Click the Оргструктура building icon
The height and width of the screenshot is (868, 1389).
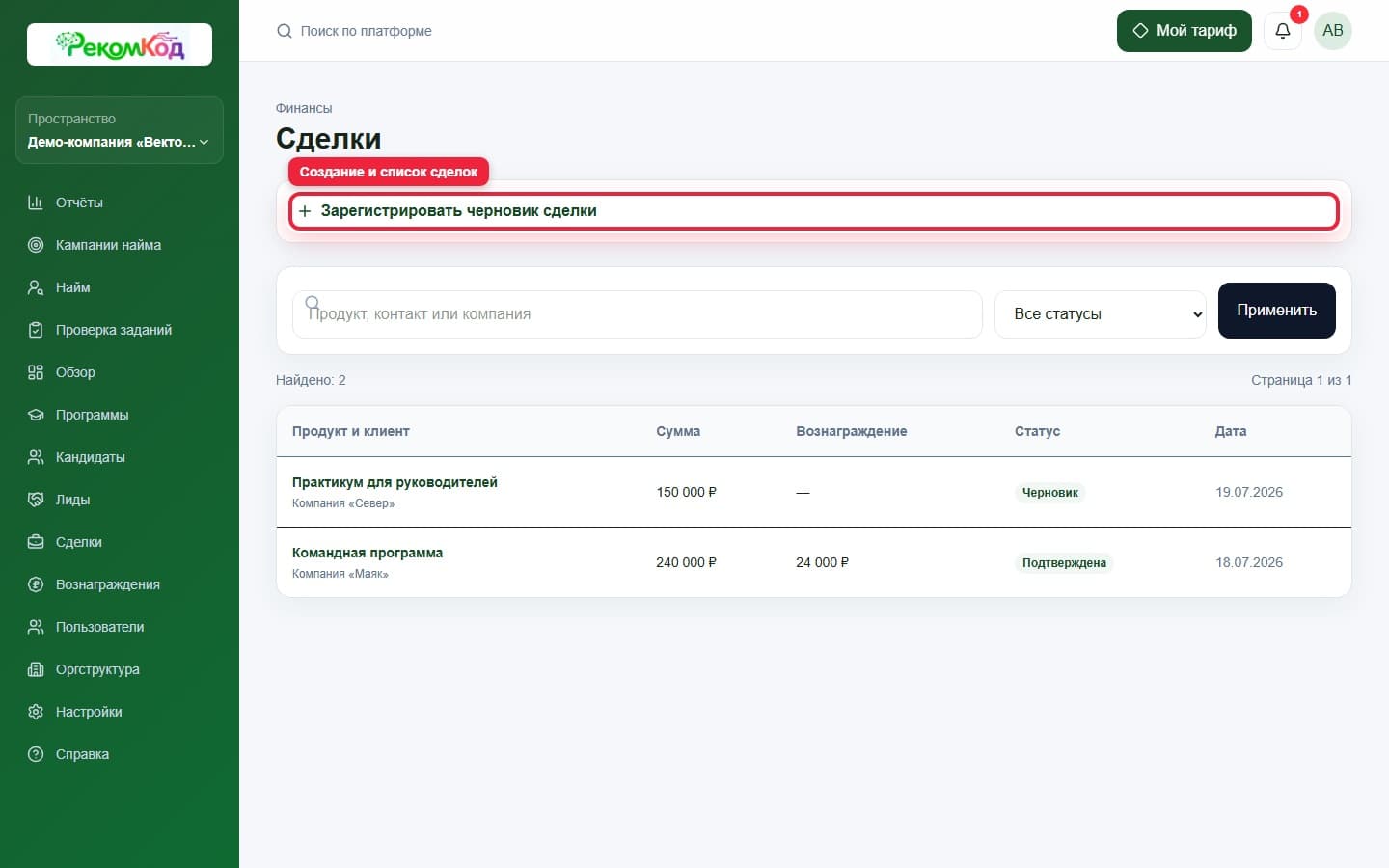coord(36,669)
